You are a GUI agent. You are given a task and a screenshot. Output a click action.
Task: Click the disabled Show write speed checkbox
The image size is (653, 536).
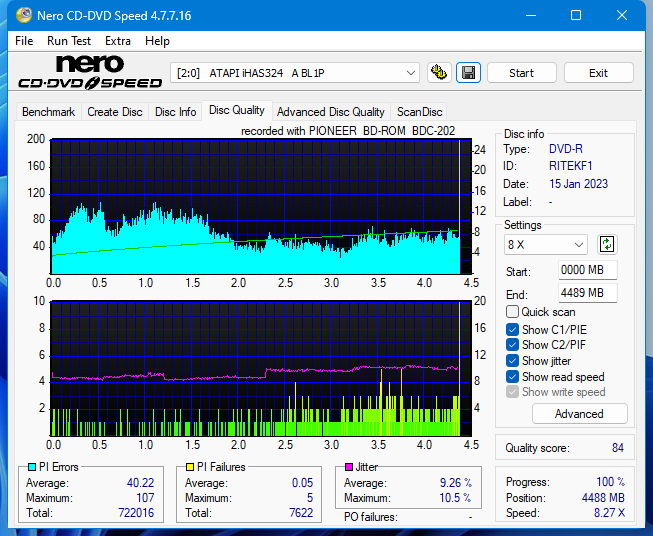(x=512, y=392)
